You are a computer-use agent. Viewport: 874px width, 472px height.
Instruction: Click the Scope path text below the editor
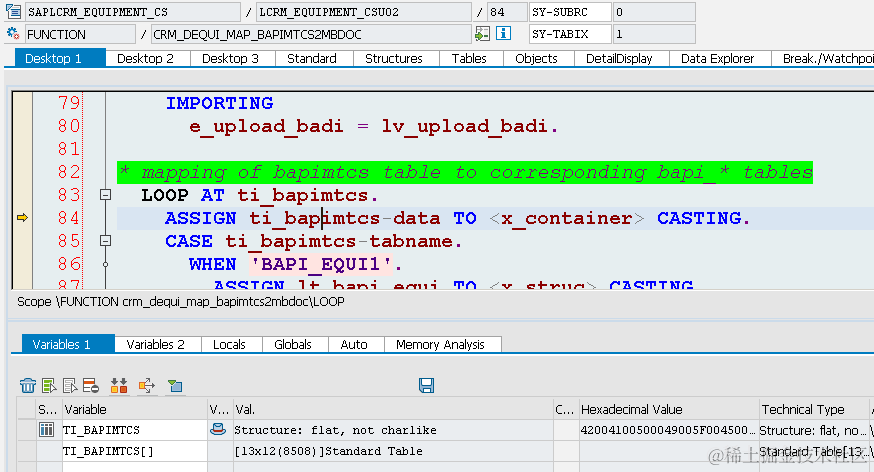point(181,301)
